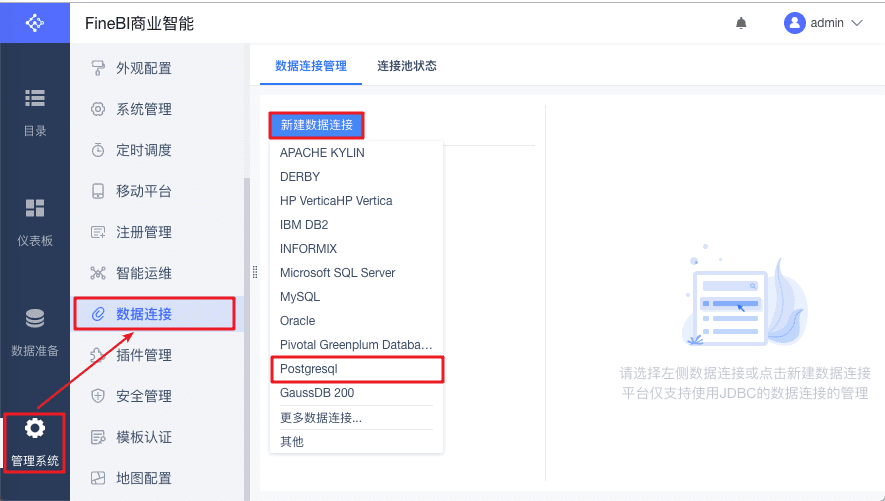Expand the admin account dropdown arrow
This screenshot has height=501, width=885.
[857, 23]
